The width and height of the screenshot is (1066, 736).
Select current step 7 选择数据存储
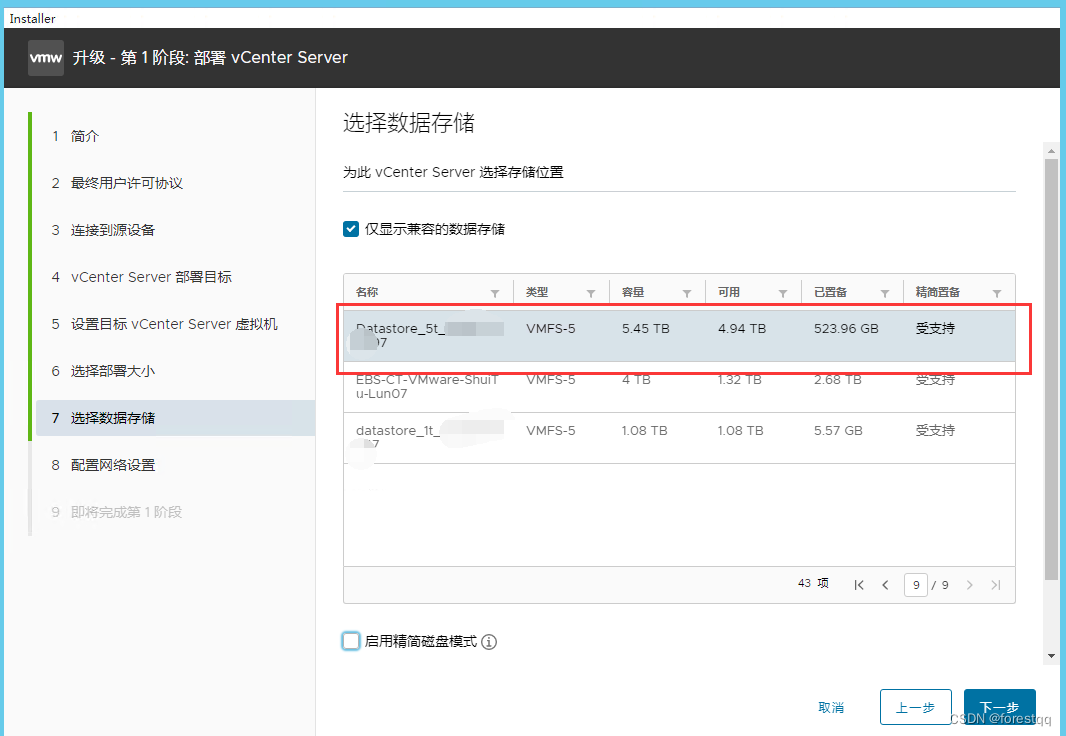(x=175, y=418)
